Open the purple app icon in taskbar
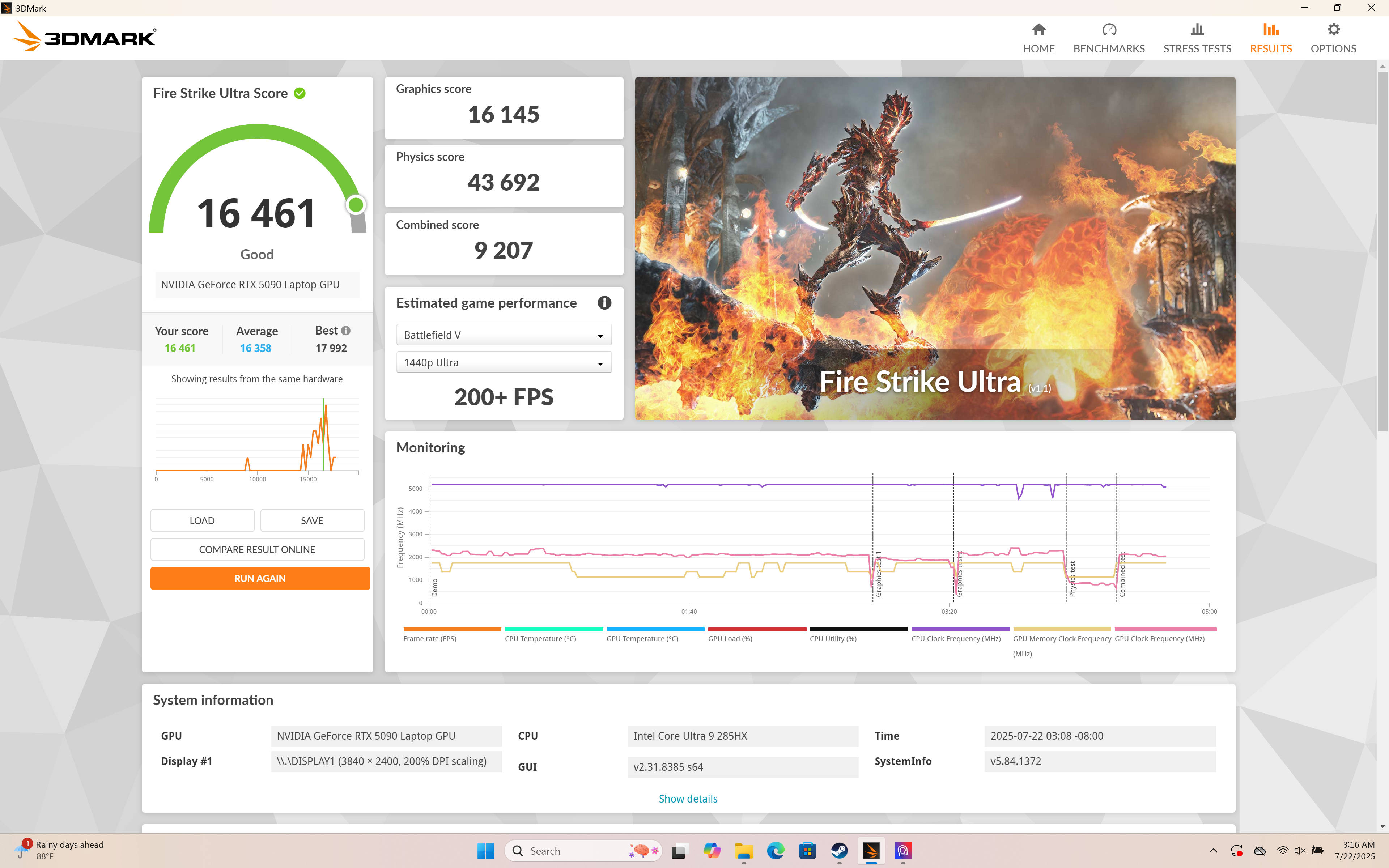This screenshot has height=868, width=1389. 903,851
